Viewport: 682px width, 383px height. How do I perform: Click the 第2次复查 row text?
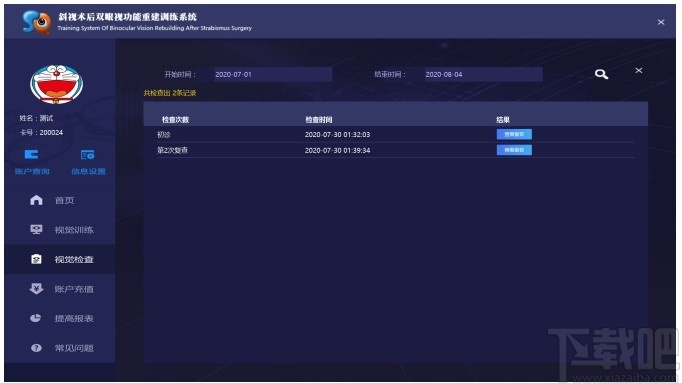click(x=172, y=150)
